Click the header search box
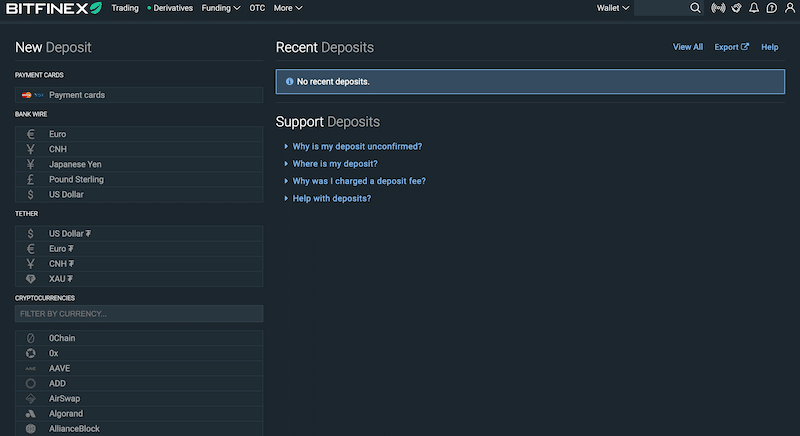The width and height of the screenshot is (800, 436). [x=662, y=8]
